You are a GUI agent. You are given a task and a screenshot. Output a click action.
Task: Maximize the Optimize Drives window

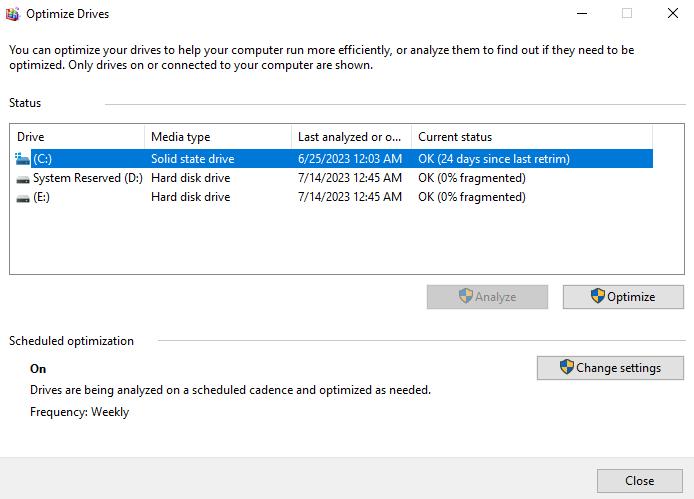627,14
